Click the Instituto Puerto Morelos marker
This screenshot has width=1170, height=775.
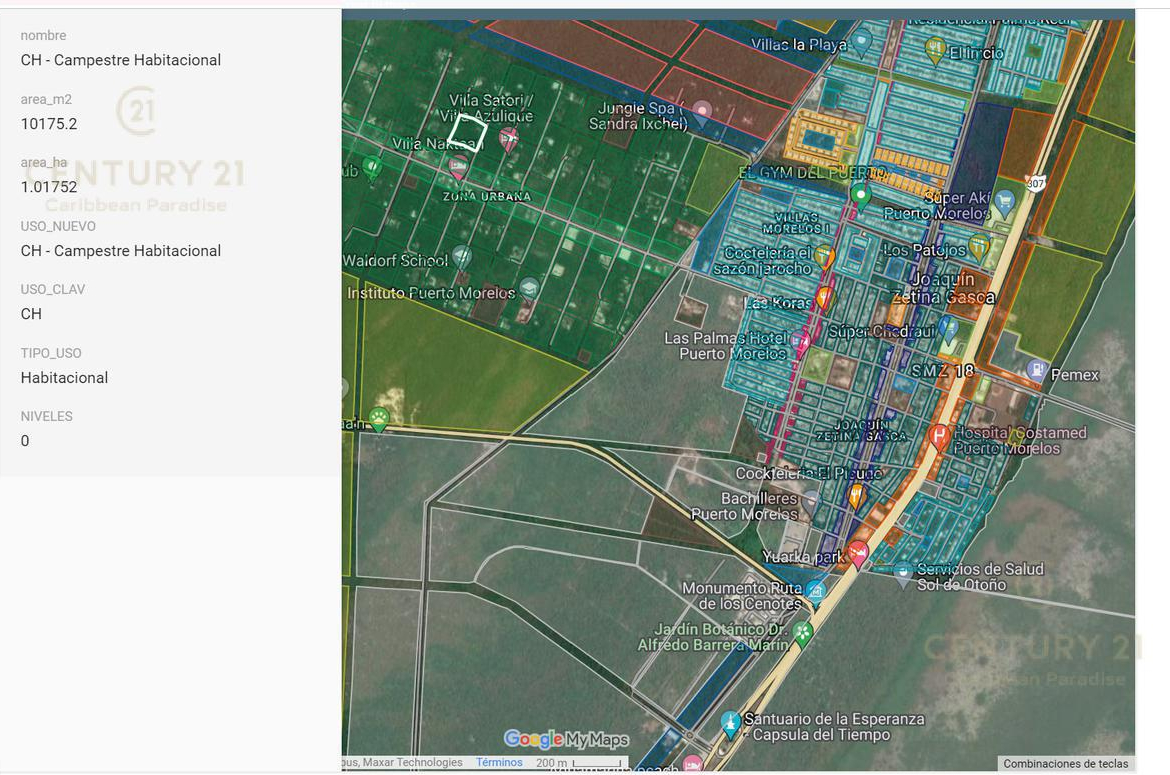(529, 289)
